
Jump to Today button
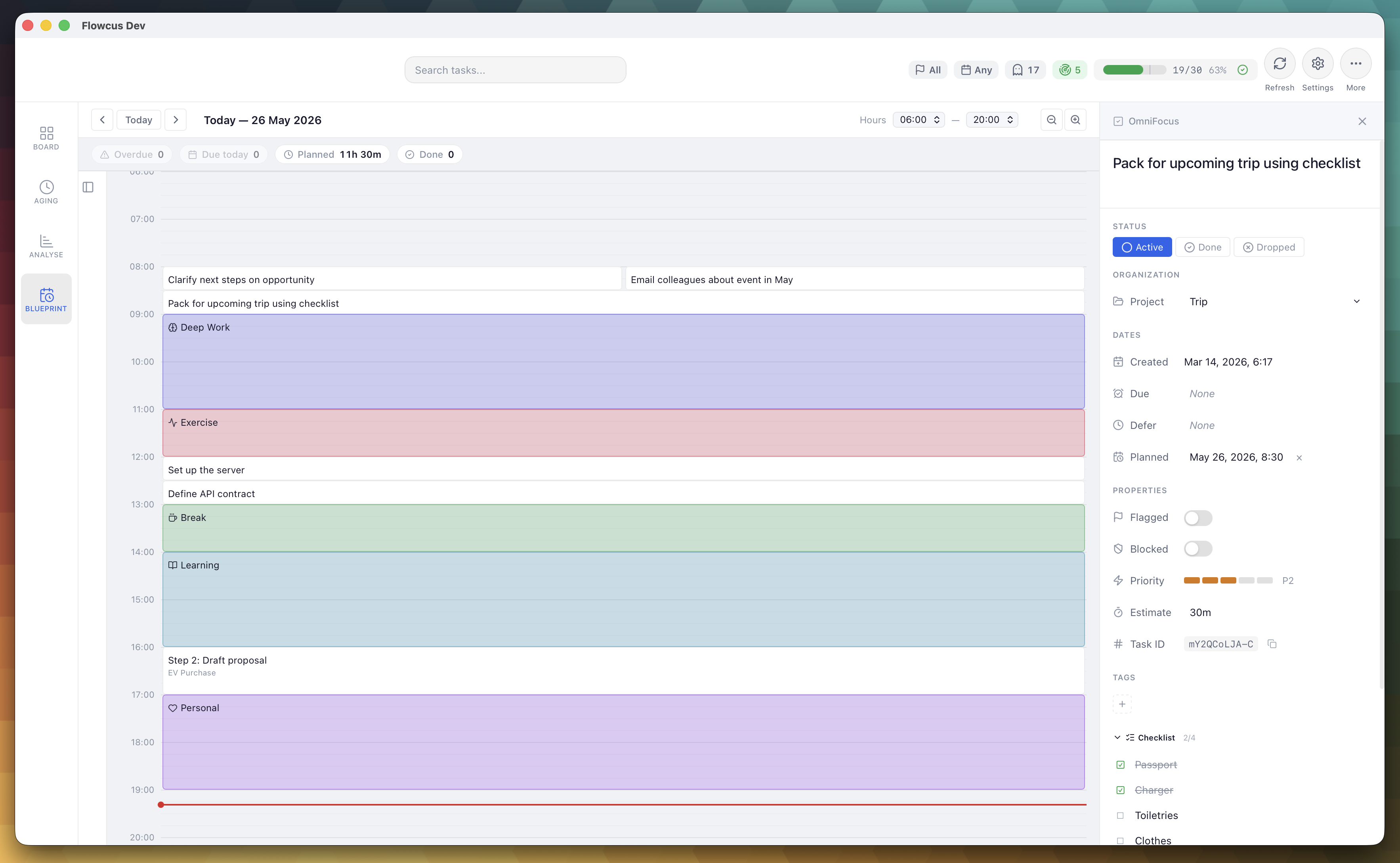tap(139, 120)
